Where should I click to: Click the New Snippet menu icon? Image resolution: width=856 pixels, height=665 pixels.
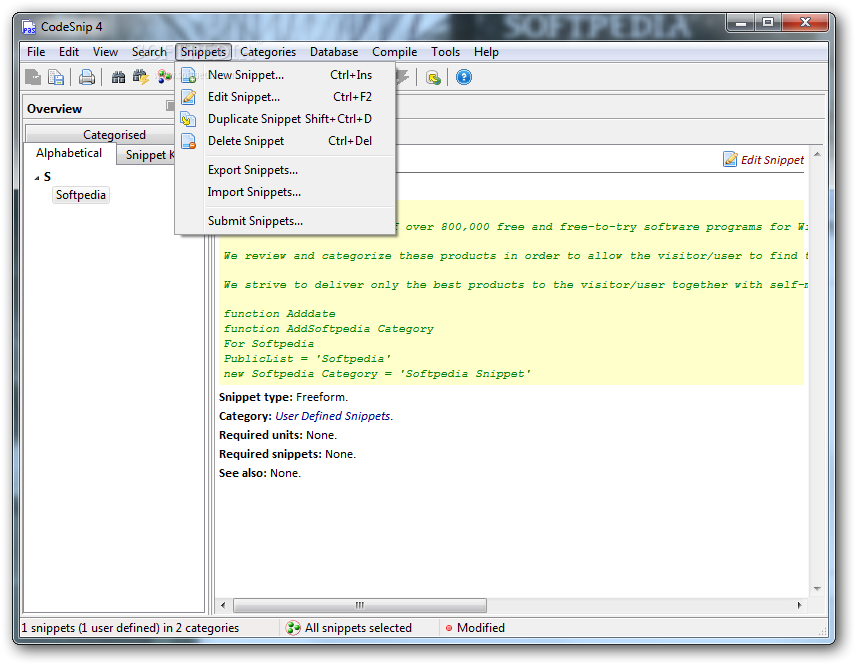tap(188, 75)
